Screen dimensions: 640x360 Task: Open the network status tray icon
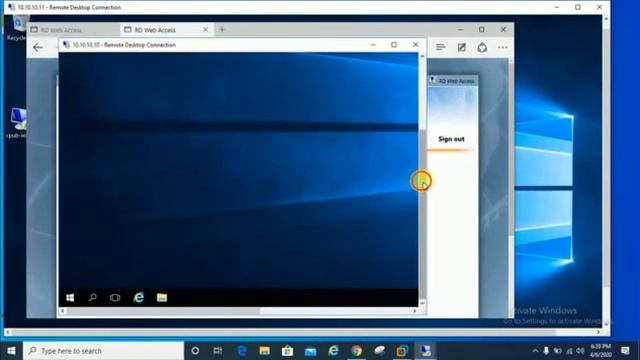(569, 351)
